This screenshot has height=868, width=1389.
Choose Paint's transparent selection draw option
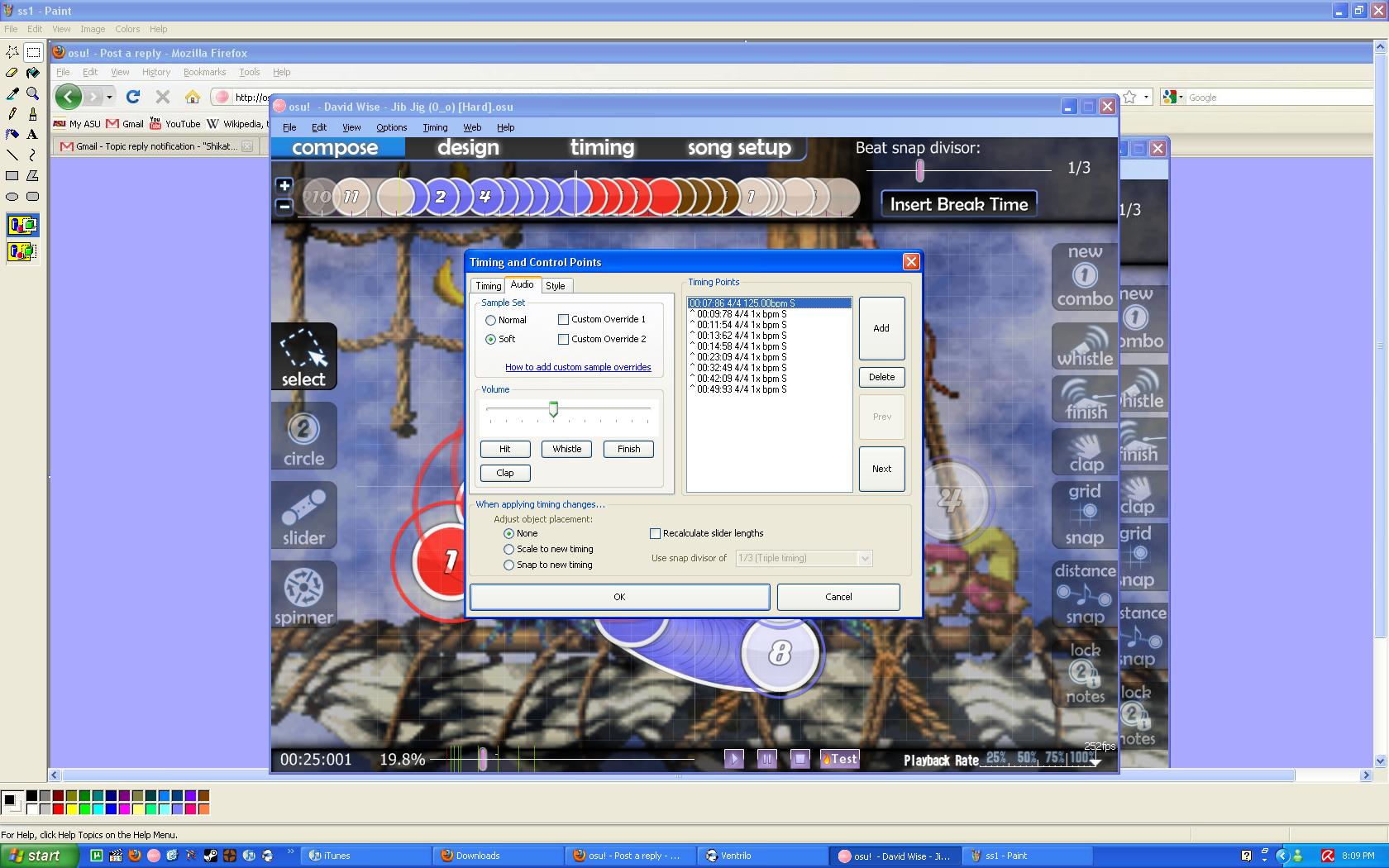coord(22,251)
